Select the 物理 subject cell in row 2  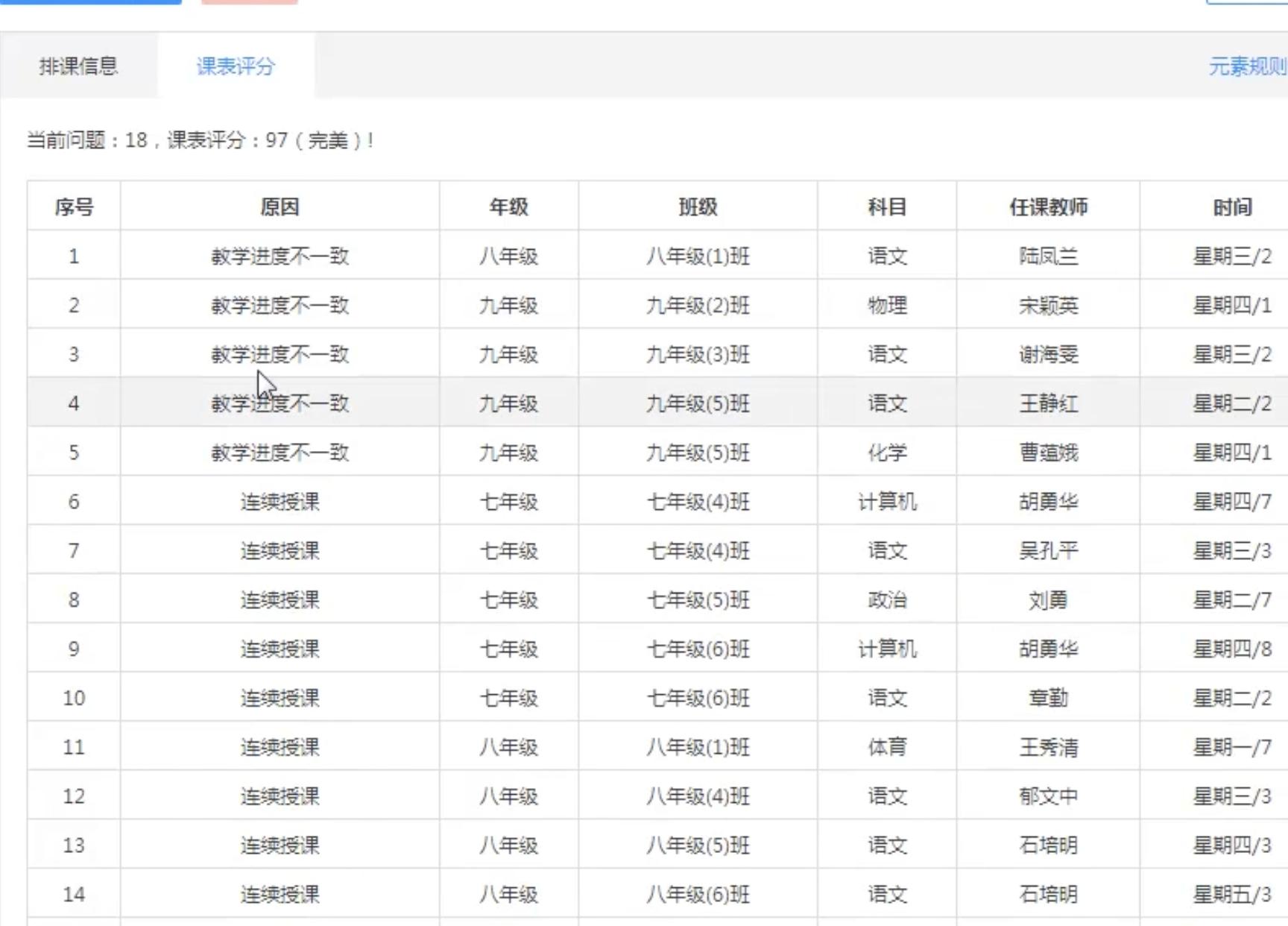coord(887,305)
